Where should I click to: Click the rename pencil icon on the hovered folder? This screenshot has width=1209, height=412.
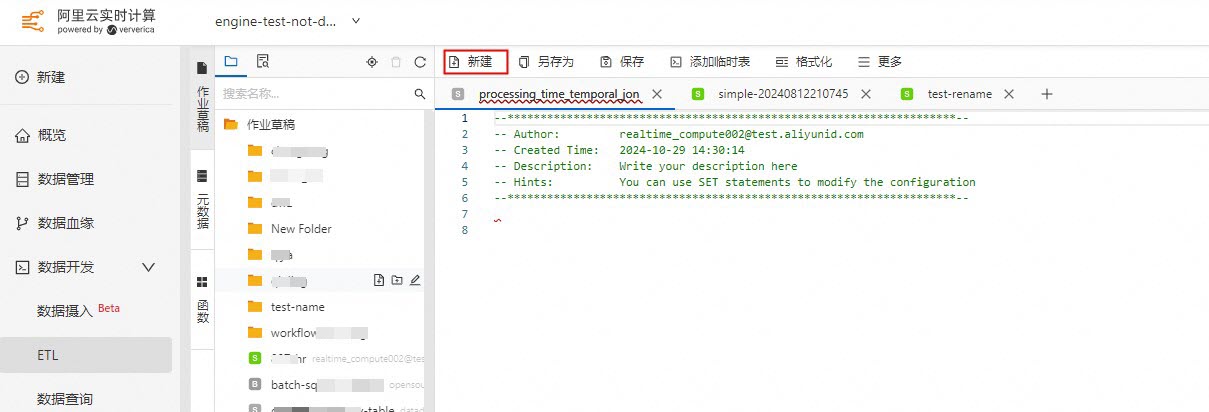(x=415, y=281)
